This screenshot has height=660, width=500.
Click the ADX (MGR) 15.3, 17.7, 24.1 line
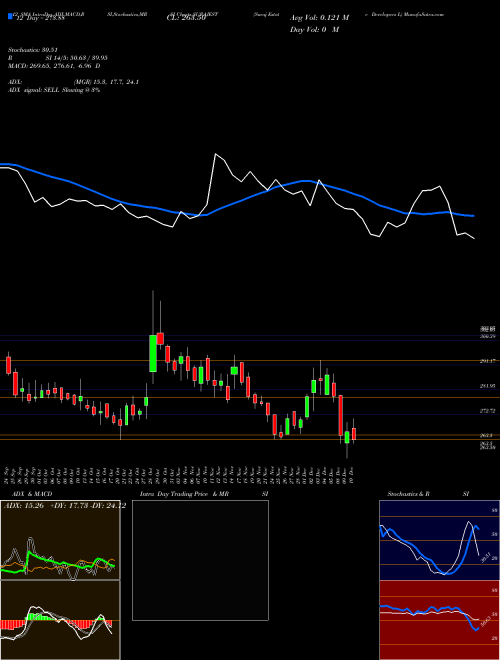click(x=73, y=82)
